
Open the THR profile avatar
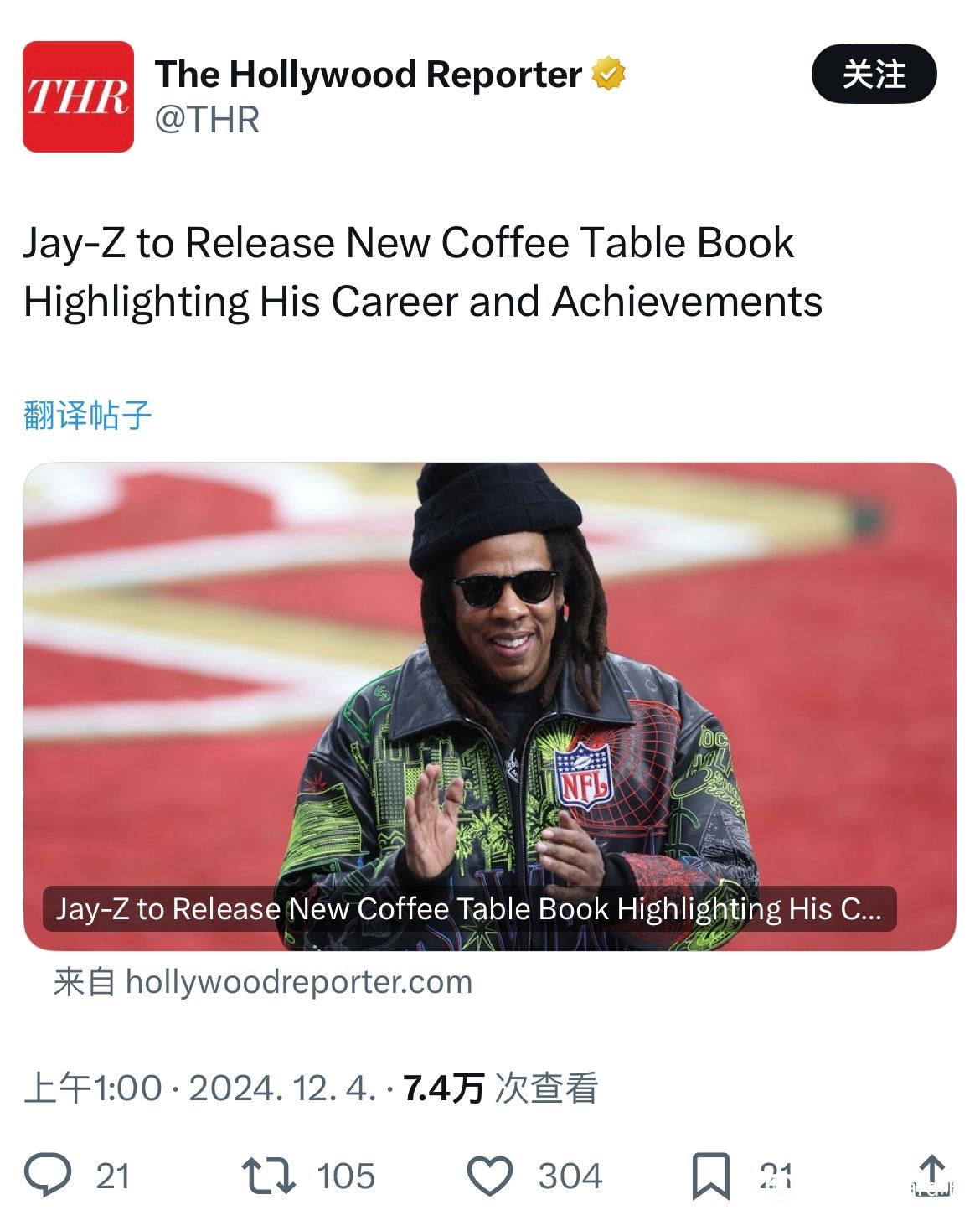(78, 96)
